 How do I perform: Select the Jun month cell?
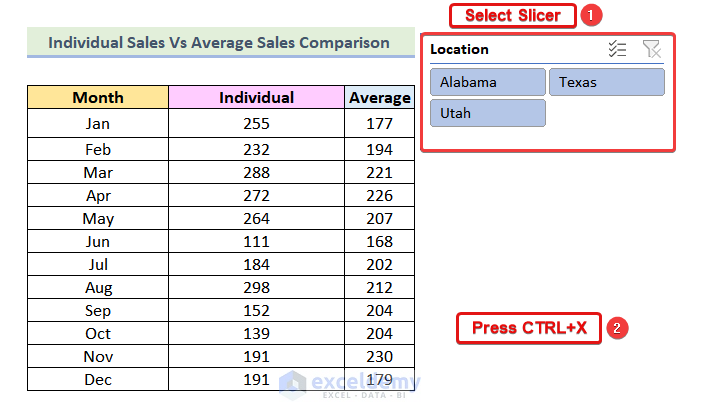pos(98,243)
